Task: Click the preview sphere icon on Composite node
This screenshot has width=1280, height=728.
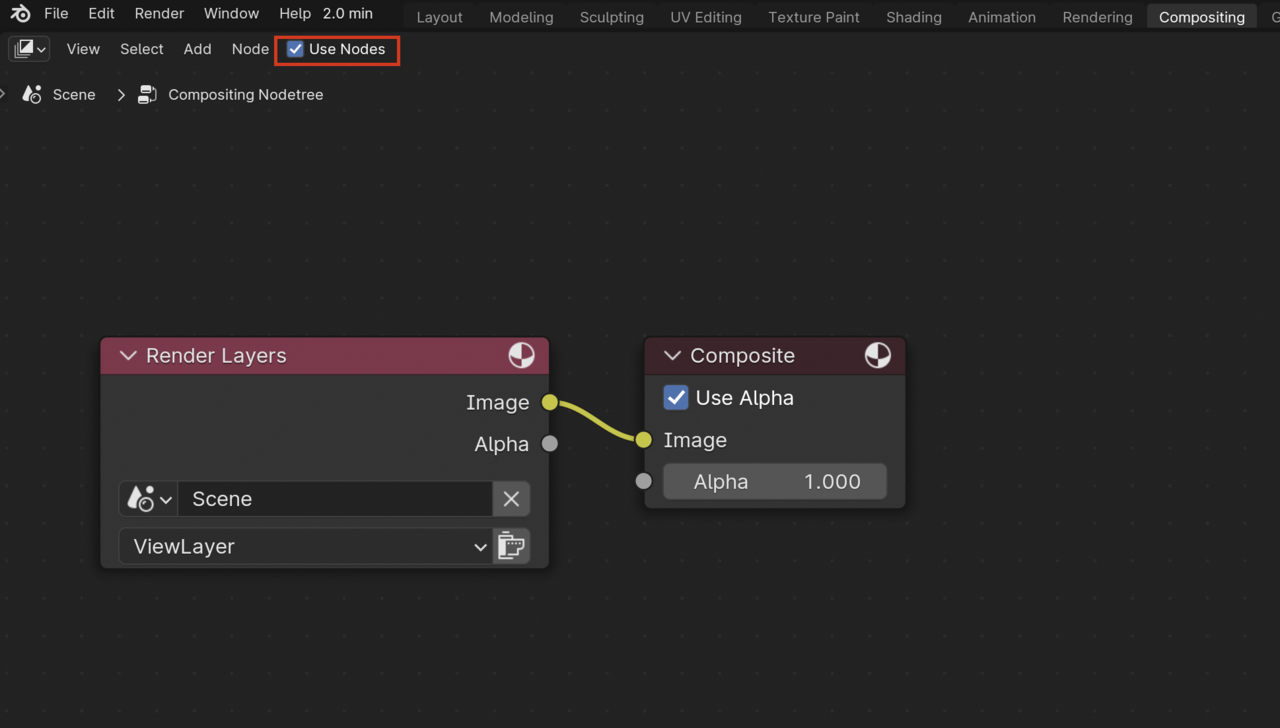Action: 877,355
